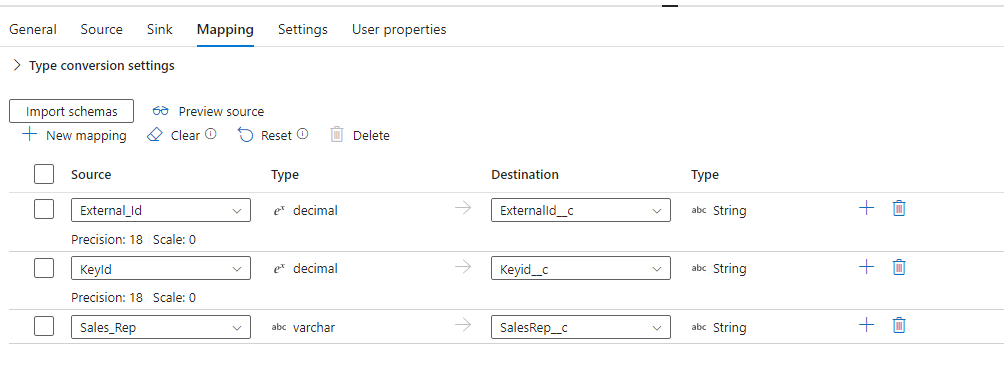Click the plus icon in External_Id row

[866, 208]
